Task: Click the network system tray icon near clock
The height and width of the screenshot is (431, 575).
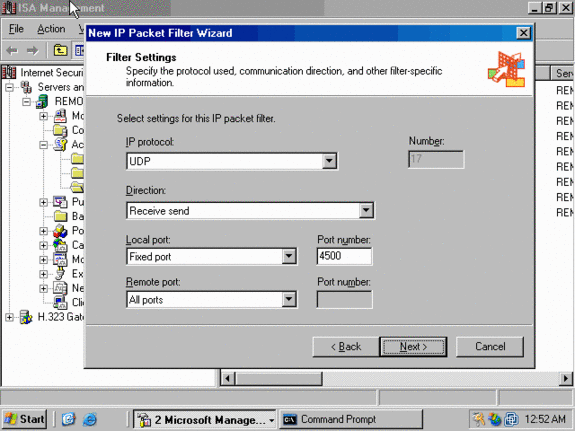Action: click(511, 419)
